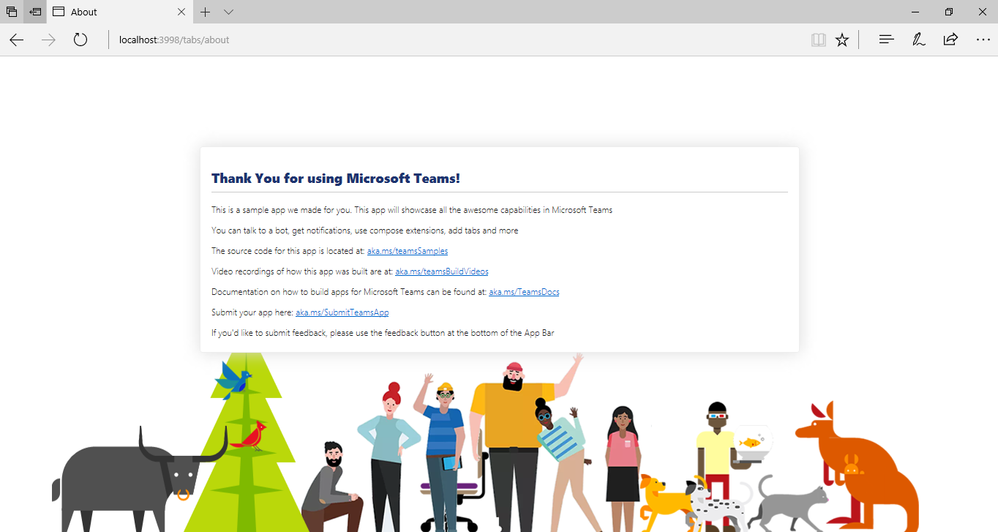Share this page via share icon
This screenshot has width=998, height=532.
[x=950, y=39]
